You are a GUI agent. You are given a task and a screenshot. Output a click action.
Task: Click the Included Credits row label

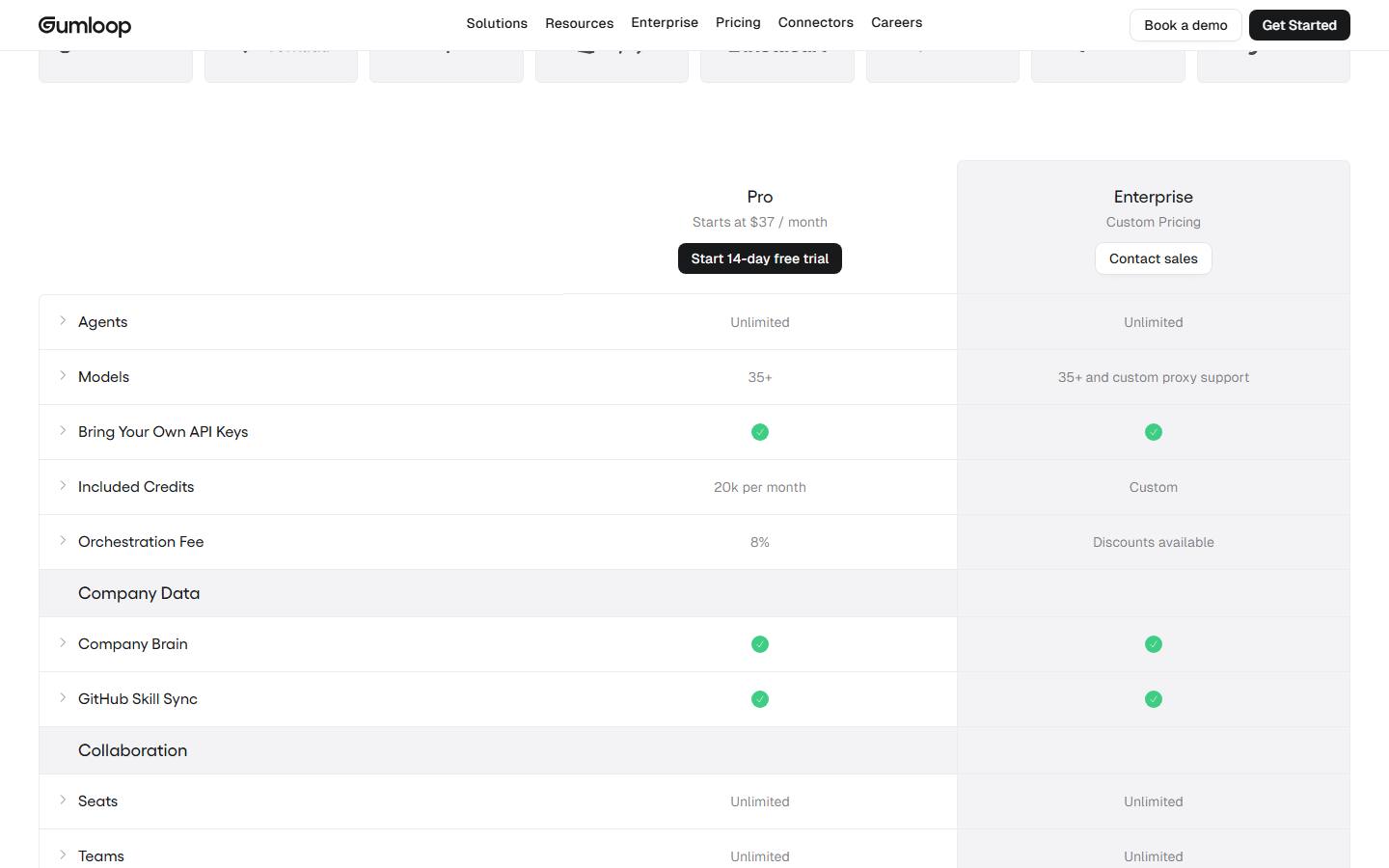pyautogui.click(x=136, y=487)
